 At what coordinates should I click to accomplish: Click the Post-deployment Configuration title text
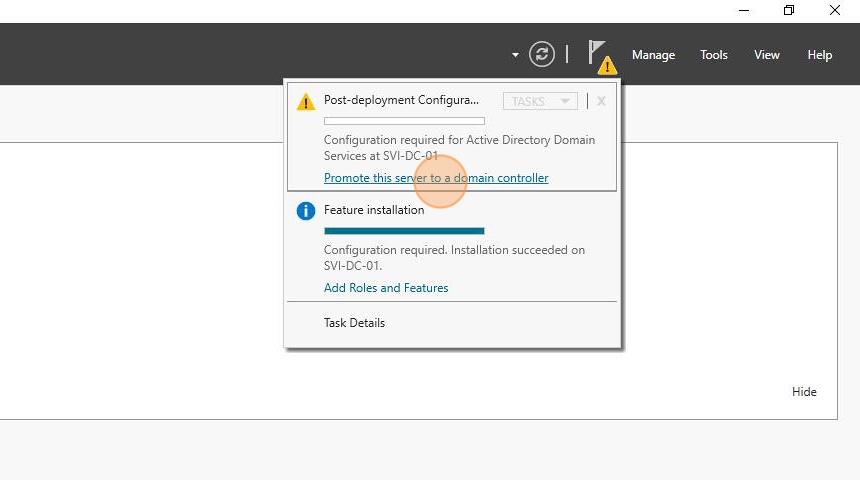coord(401,100)
